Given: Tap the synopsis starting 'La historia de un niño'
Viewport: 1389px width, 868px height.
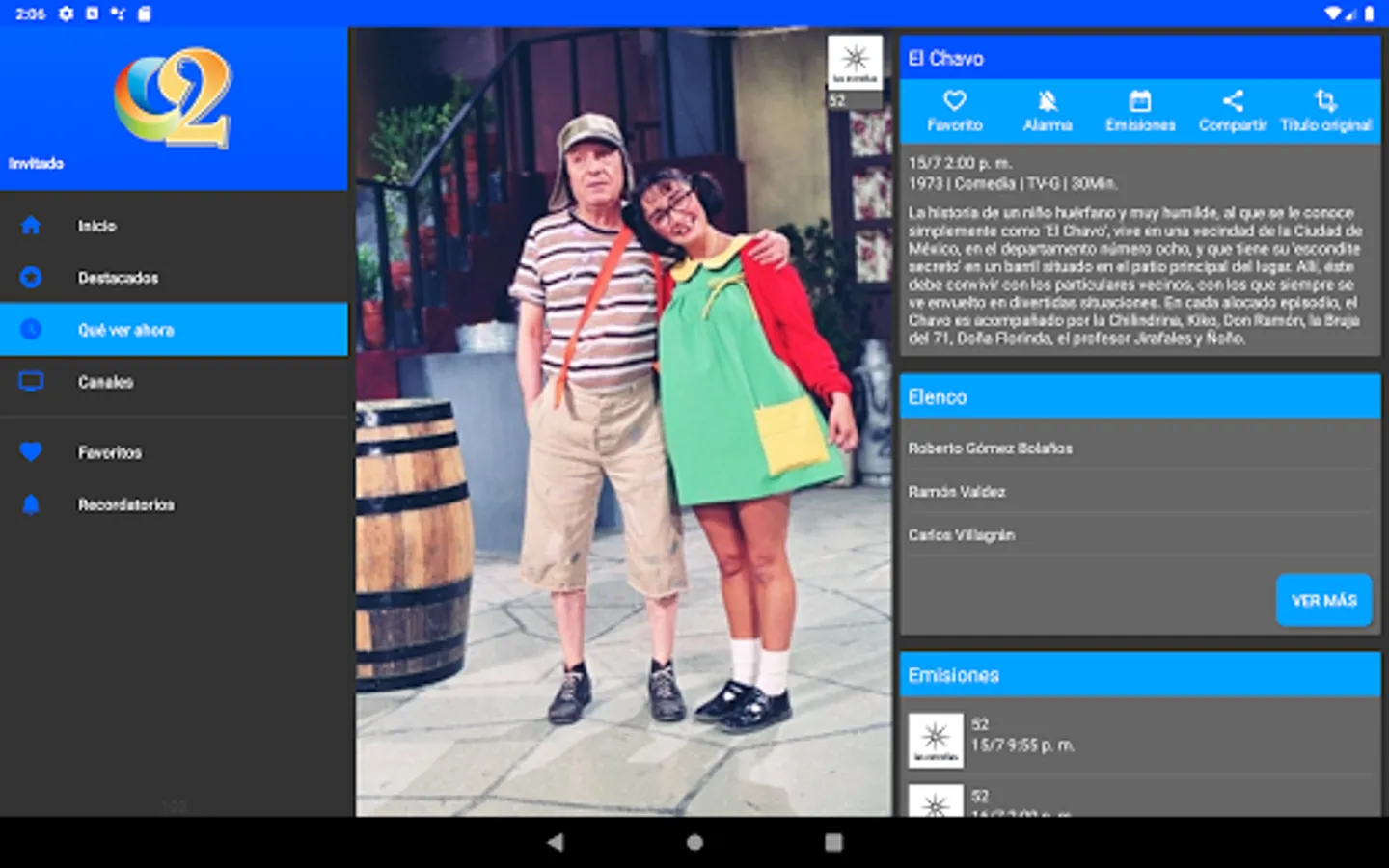Looking at the screenshot, I should point(1135,276).
